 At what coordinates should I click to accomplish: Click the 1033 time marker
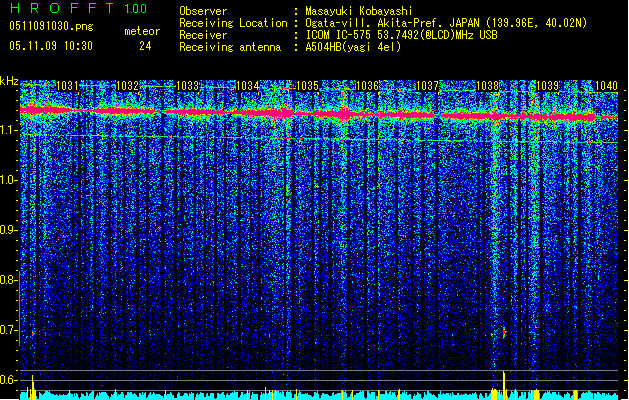coord(187,85)
